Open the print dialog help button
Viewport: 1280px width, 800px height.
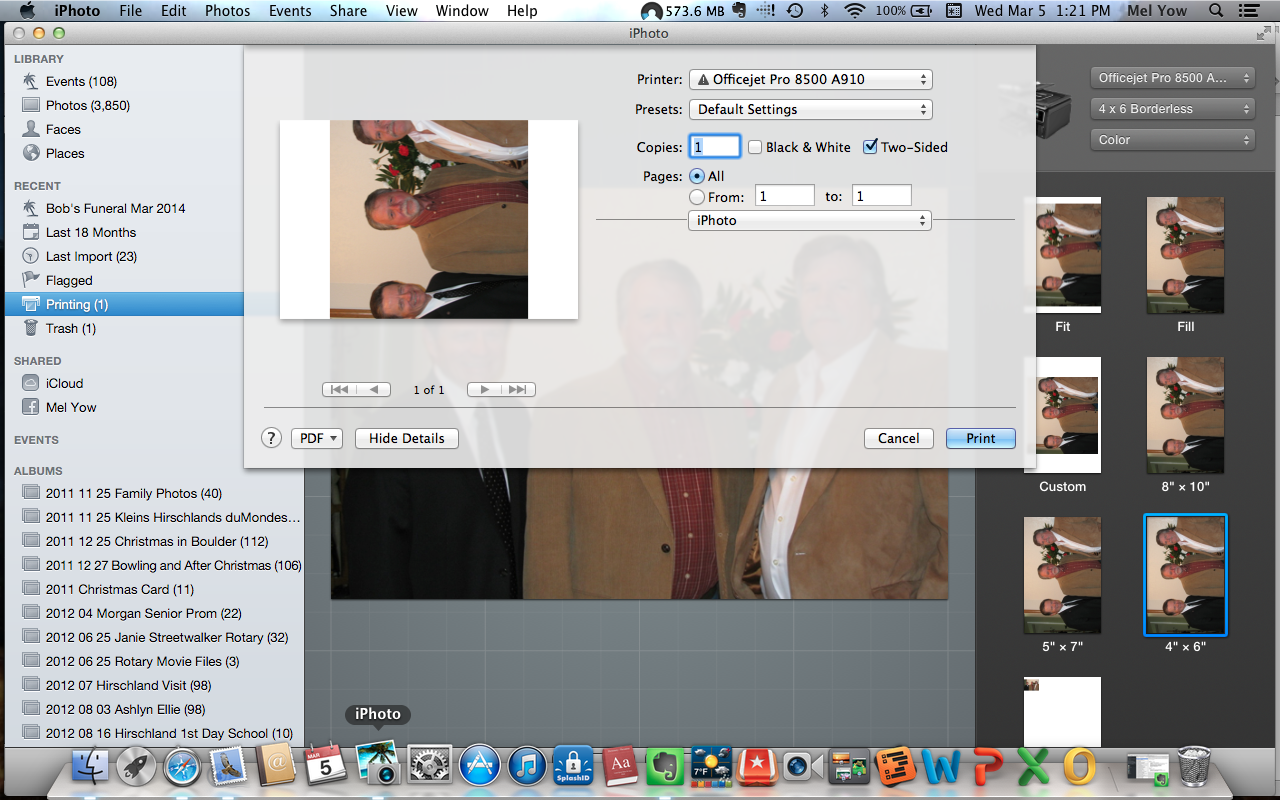(271, 438)
